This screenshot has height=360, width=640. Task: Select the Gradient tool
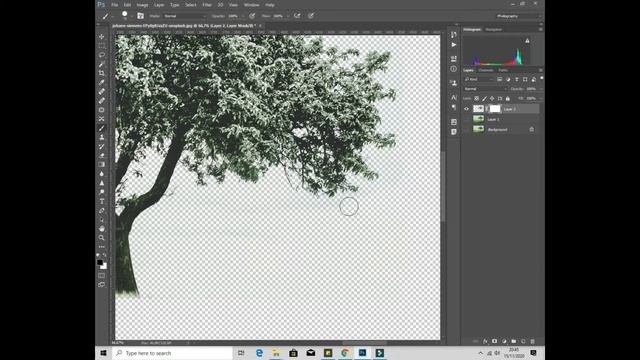[x=102, y=164]
